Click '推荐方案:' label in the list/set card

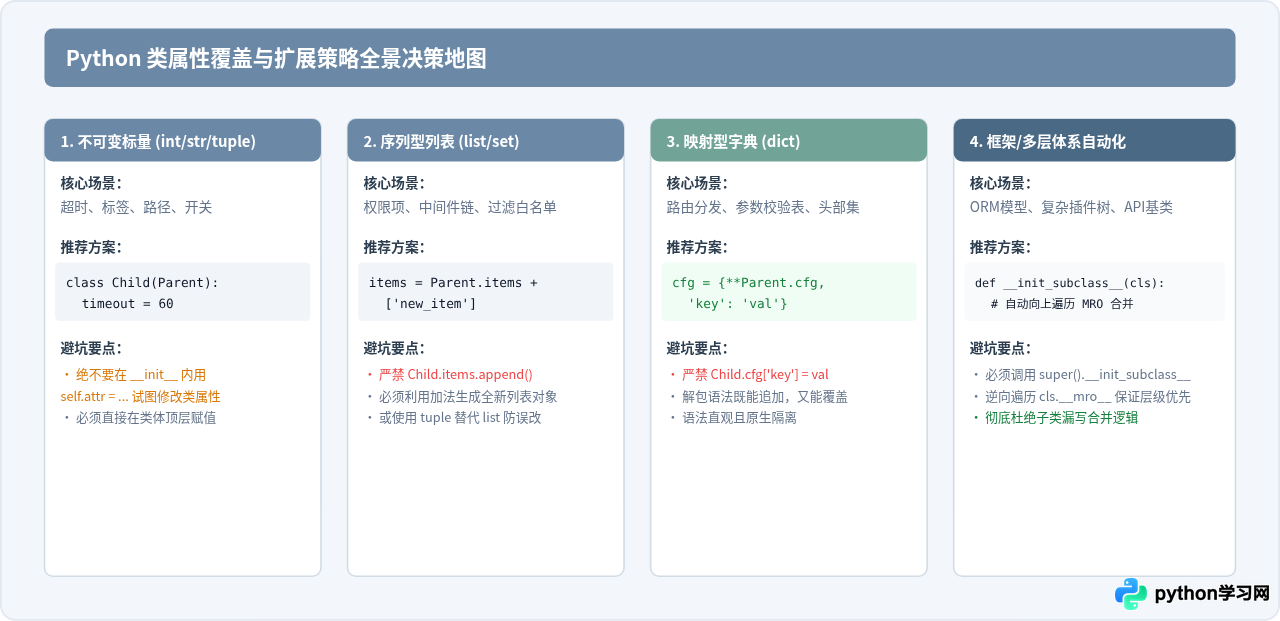click(x=394, y=247)
